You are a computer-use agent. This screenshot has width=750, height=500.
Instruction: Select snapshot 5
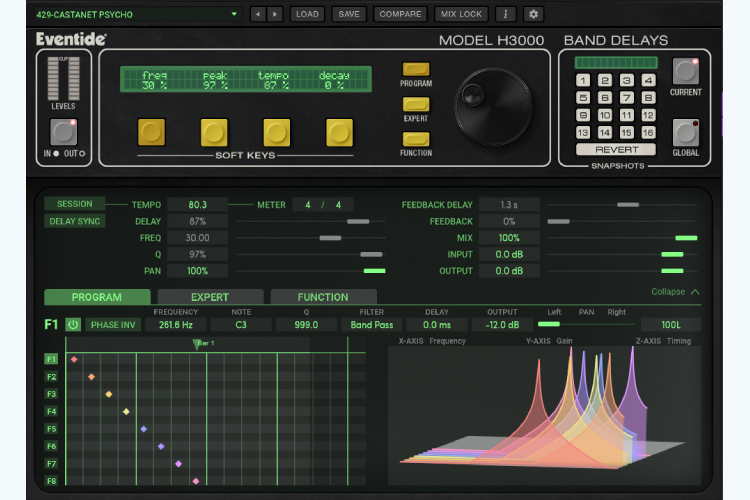click(583, 98)
